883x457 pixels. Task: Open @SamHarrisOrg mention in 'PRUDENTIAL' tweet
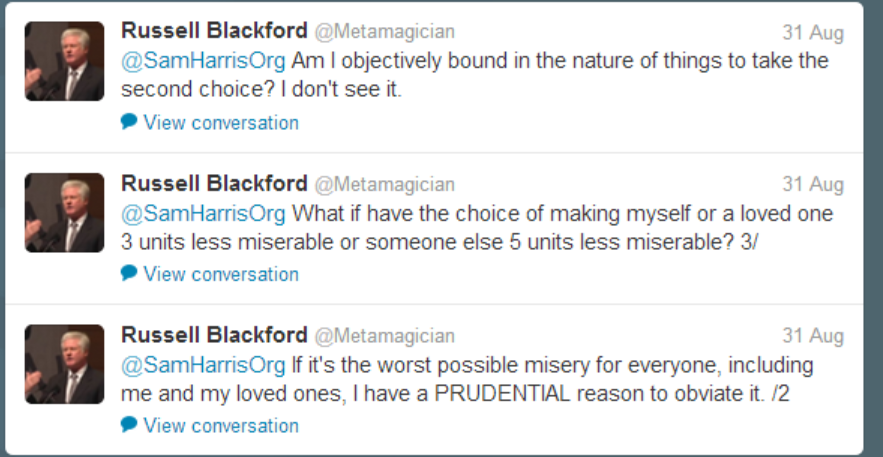coord(203,365)
